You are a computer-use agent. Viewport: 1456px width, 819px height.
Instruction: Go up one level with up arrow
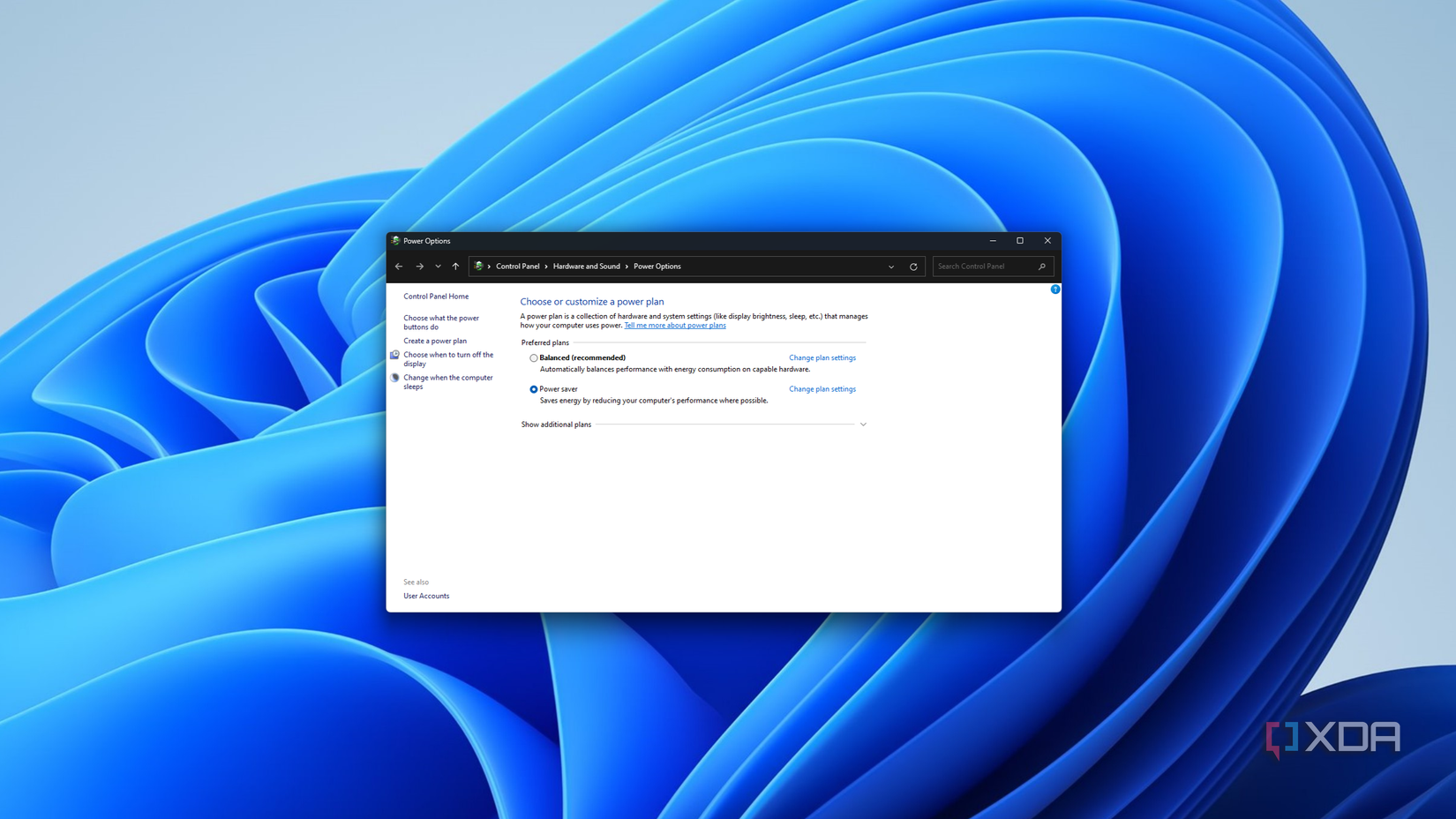click(x=455, y=267)
